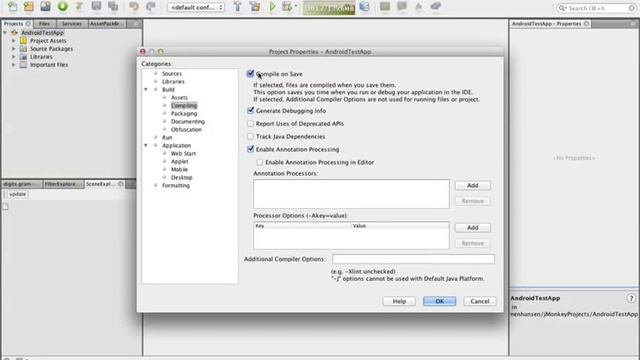Click the Undo toolbar icon
The image size is (640, 360).
133,7
